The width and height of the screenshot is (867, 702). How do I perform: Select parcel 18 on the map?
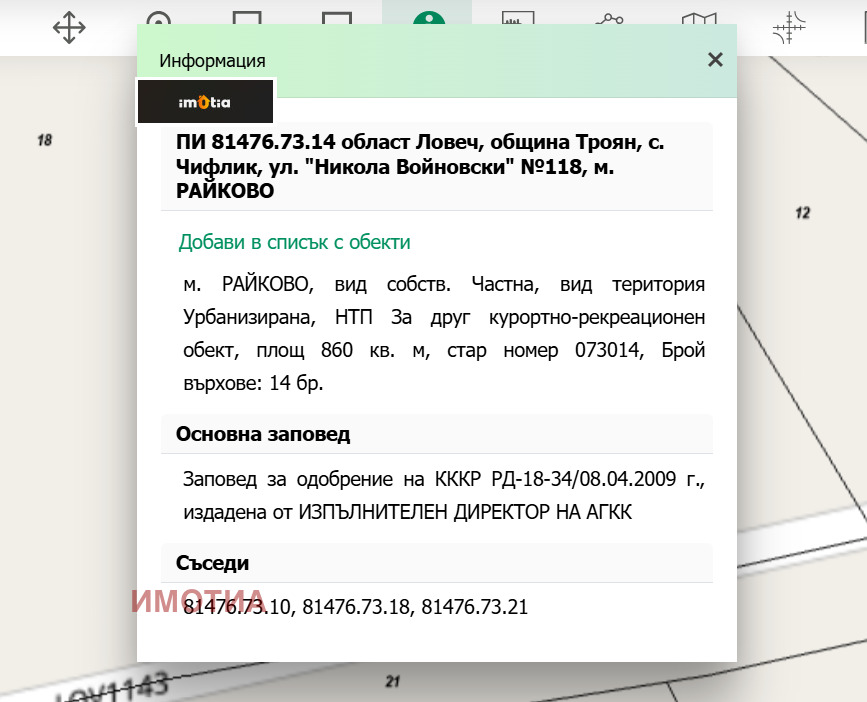(44, 141)
